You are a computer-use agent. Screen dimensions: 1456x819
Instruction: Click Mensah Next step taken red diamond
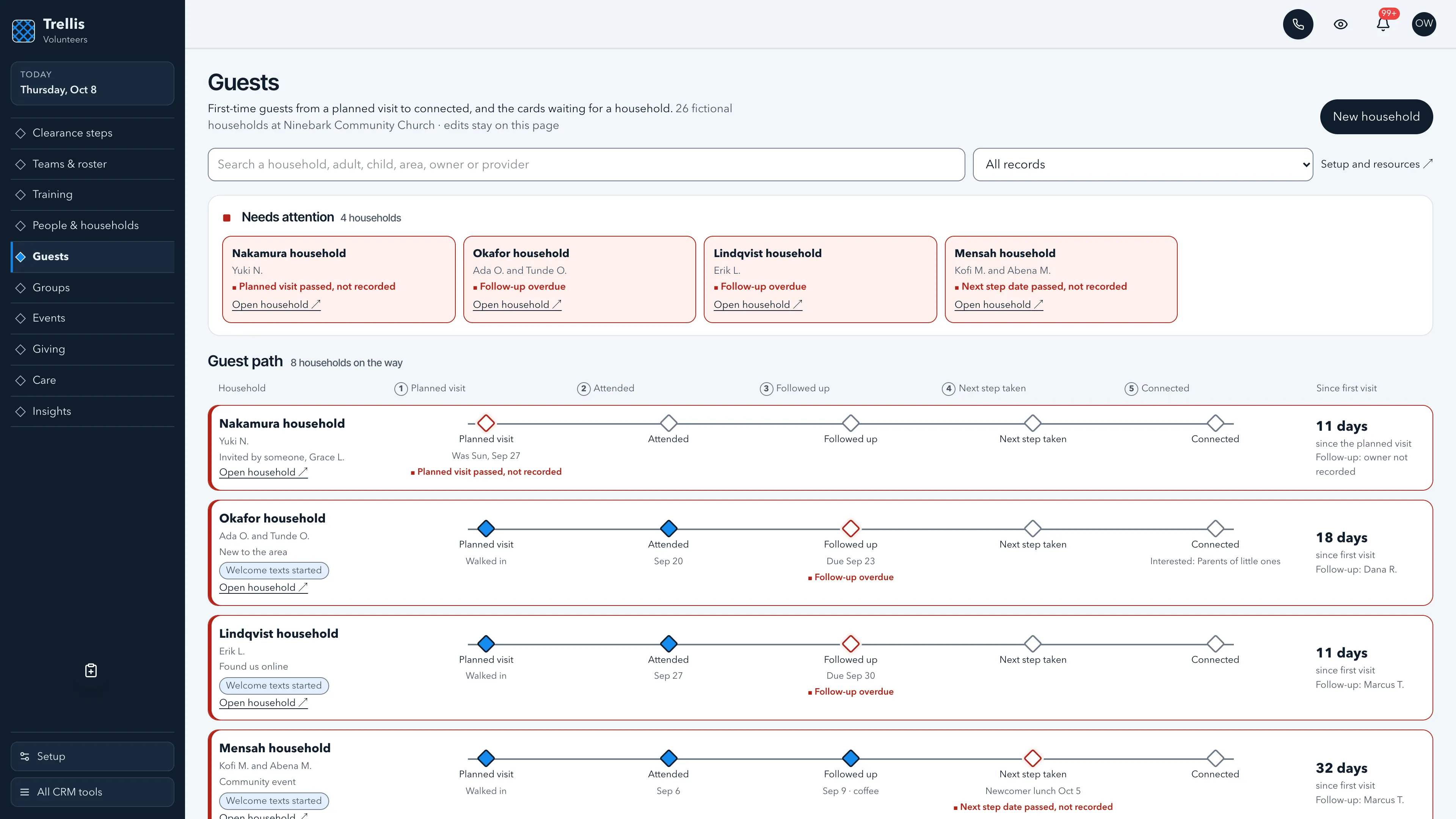1032,758
